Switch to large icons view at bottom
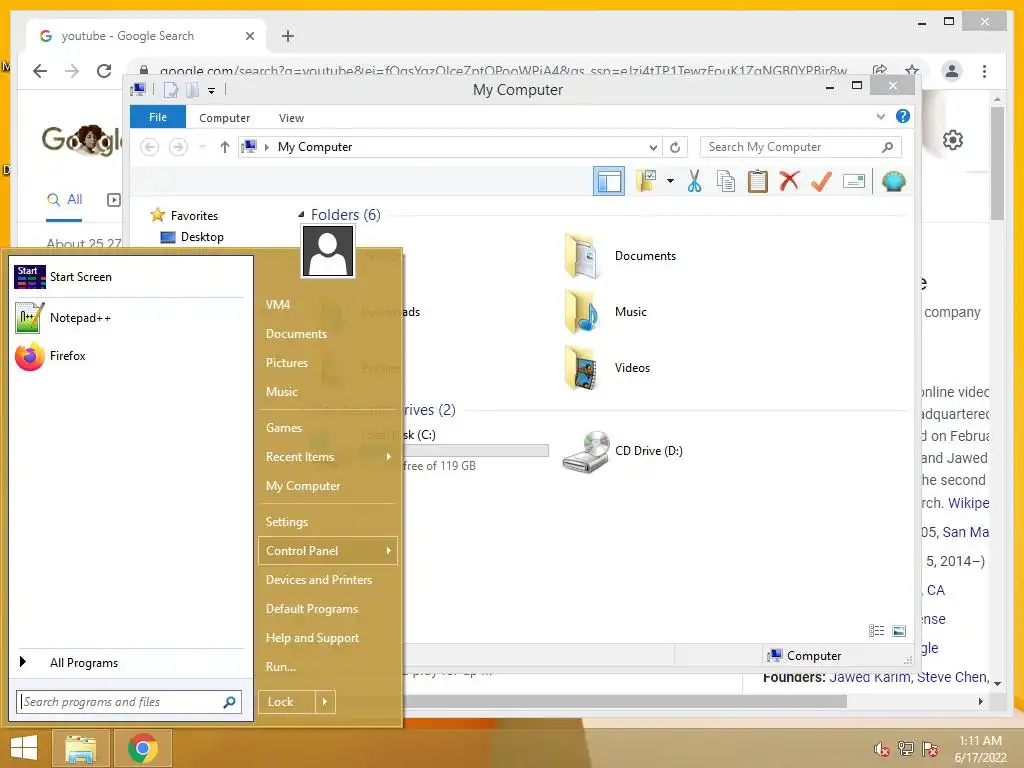 pyautogui.click(x=899, y=630)
